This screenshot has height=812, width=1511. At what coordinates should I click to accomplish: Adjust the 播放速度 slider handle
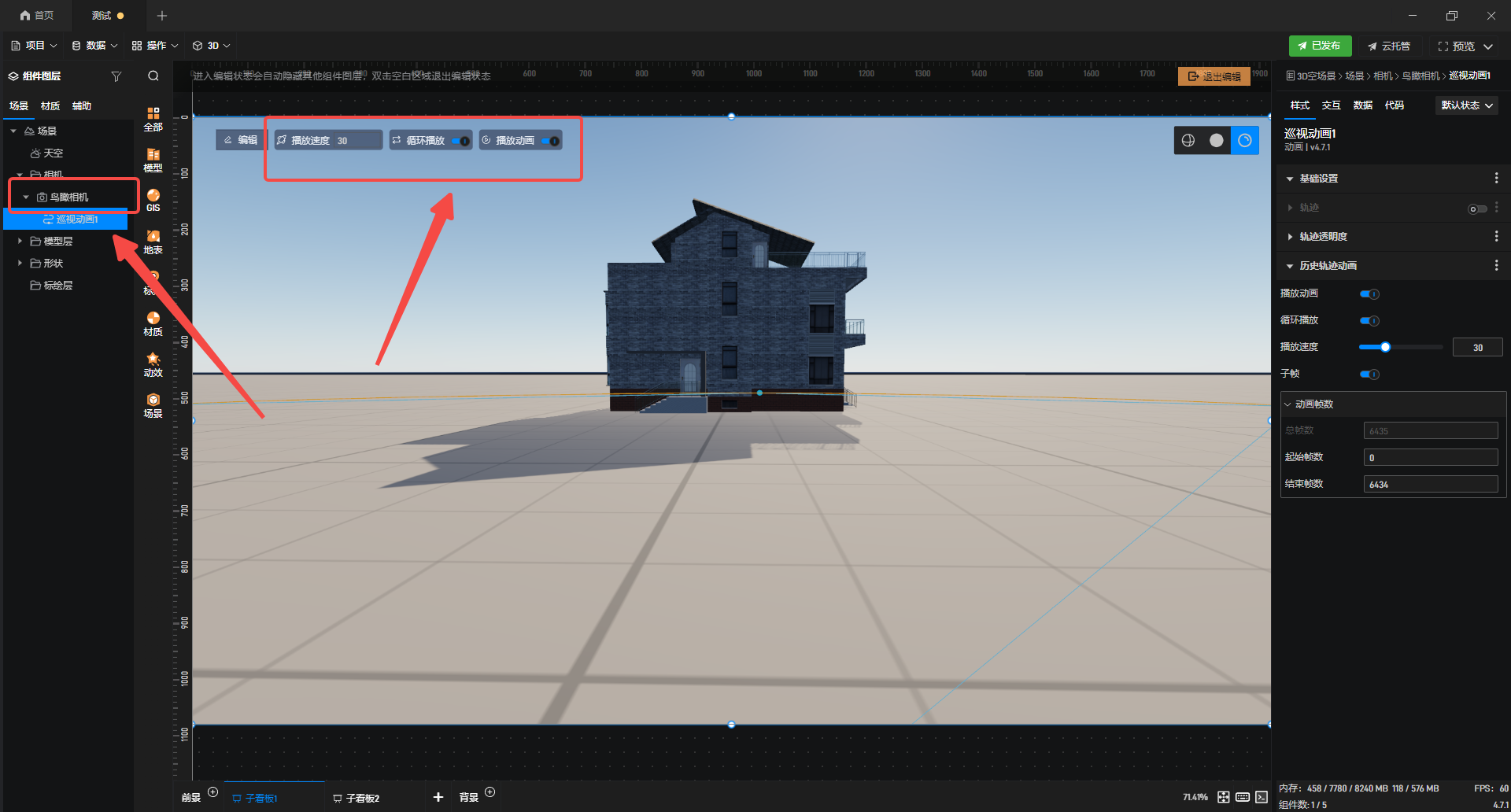pyautogui.click(x=1385, y=347)
